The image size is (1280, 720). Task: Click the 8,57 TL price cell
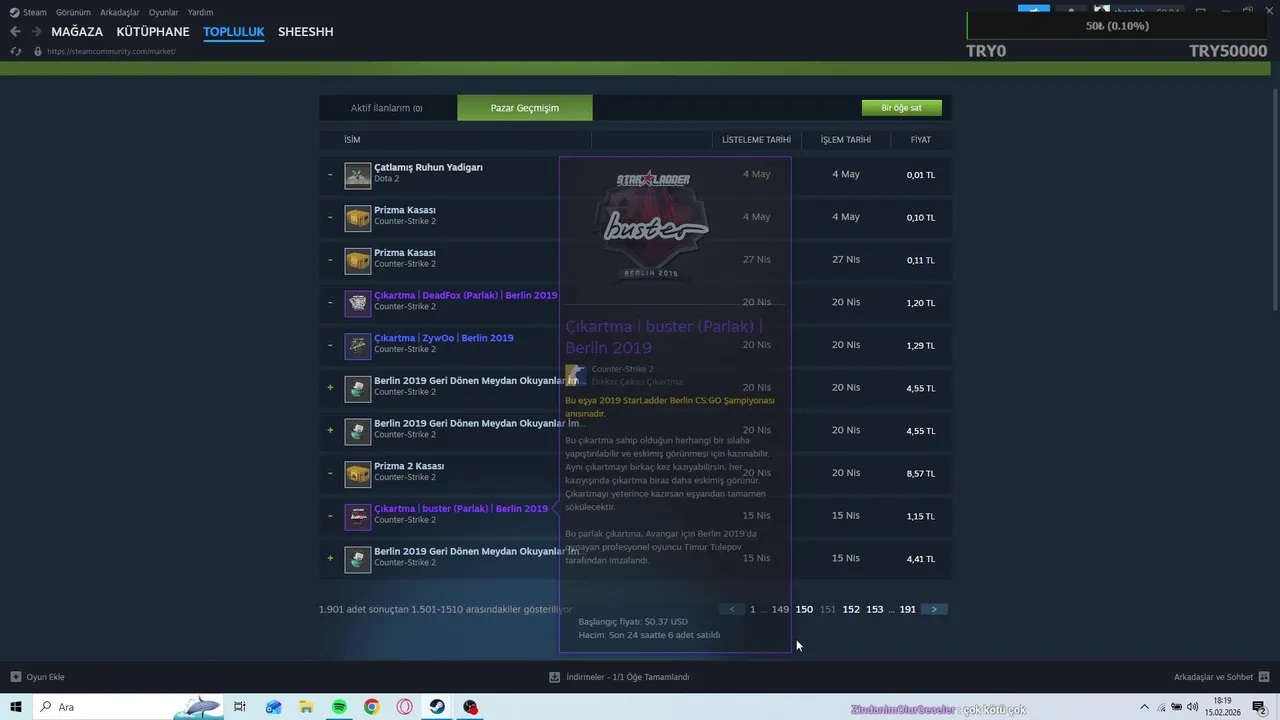[x=921, y=474]
